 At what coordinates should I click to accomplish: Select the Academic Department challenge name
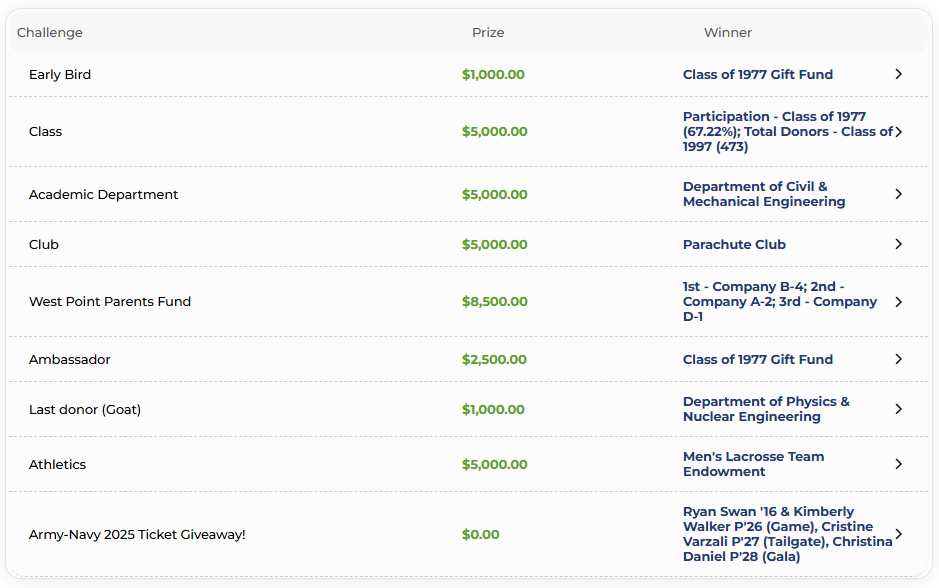[104, 195]
